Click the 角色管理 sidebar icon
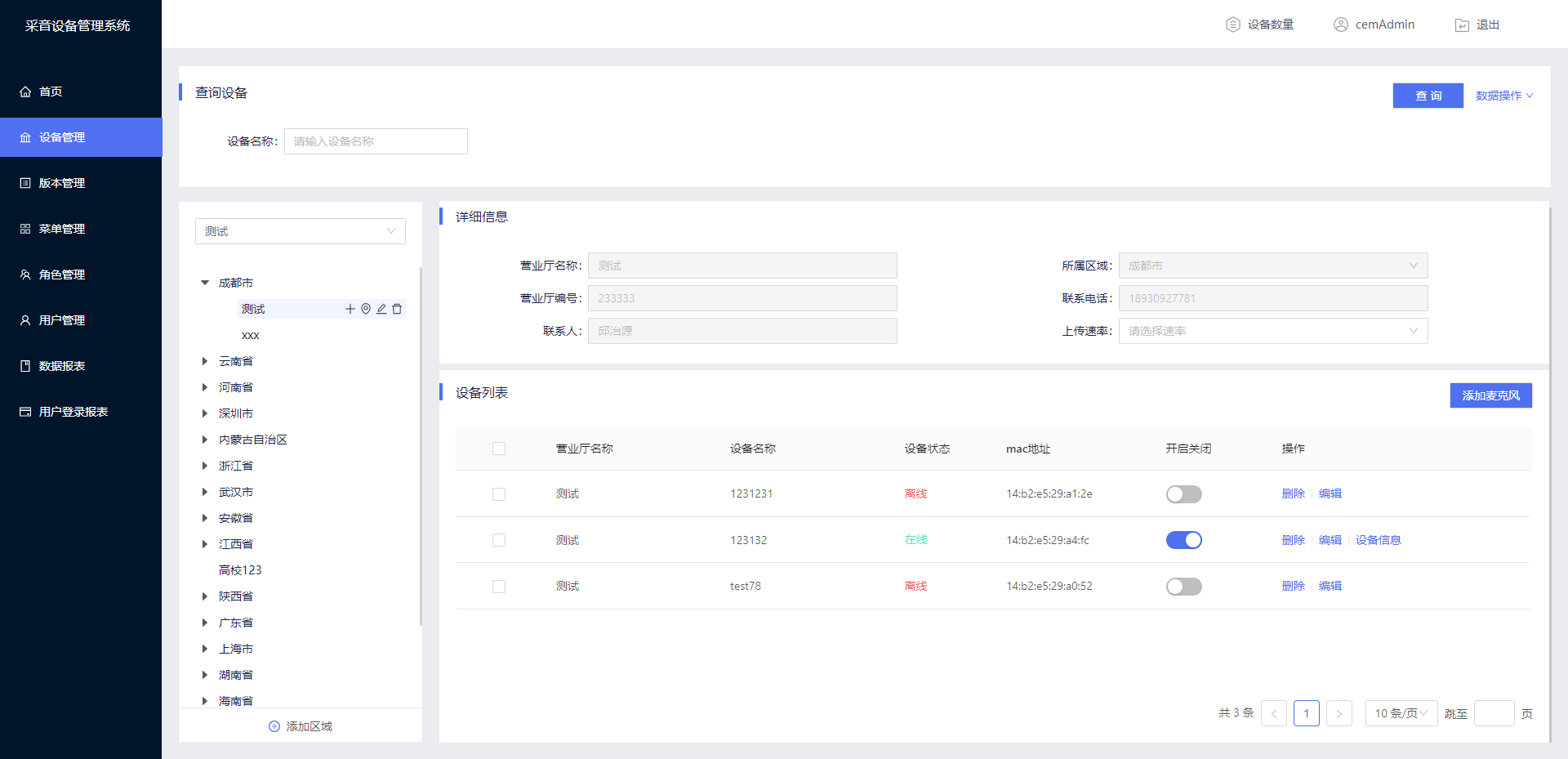 [x=25, y=275]
